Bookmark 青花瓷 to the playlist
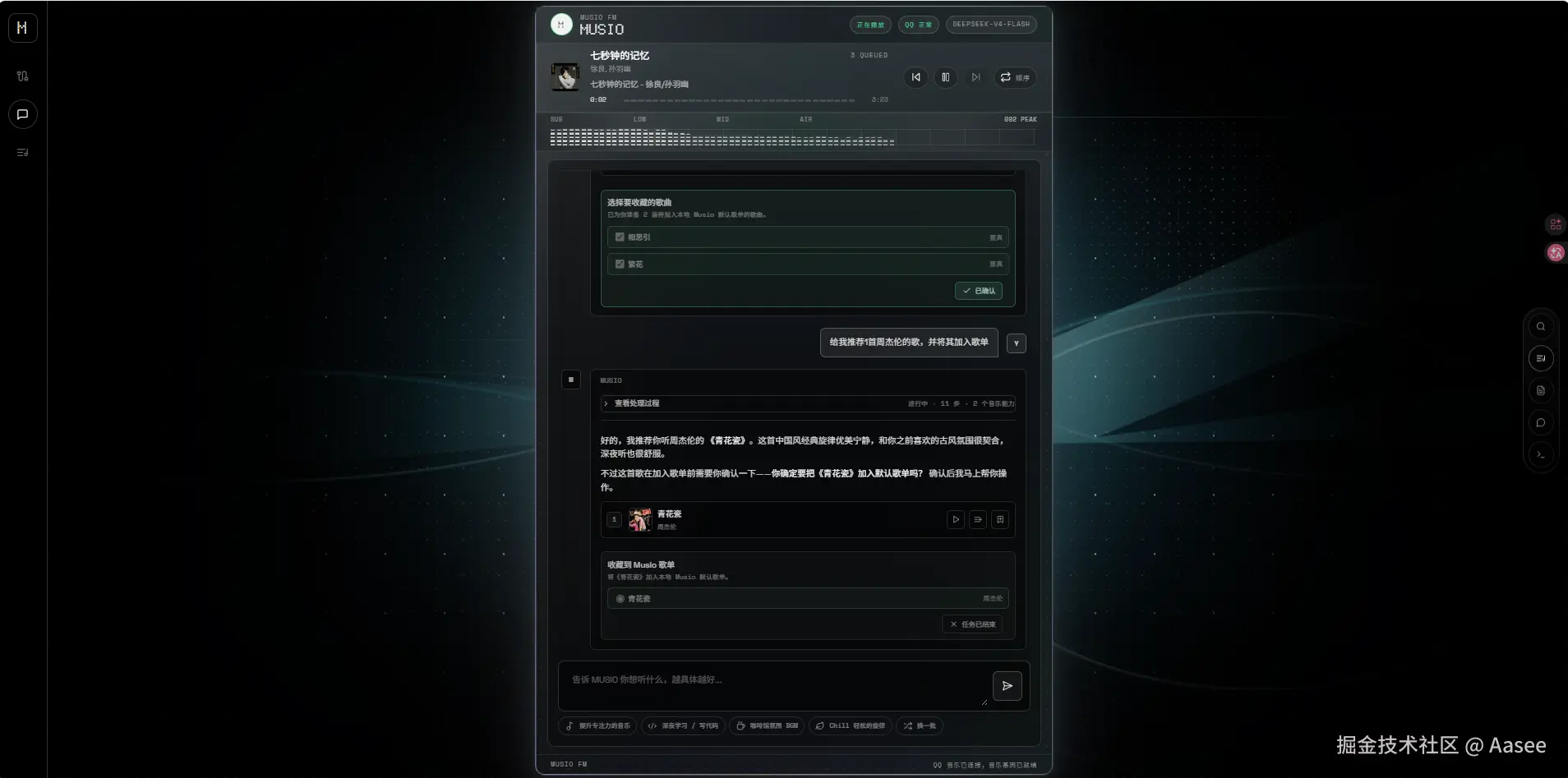The width and height of the screenshot is (1568, 778). point(1000,520)
